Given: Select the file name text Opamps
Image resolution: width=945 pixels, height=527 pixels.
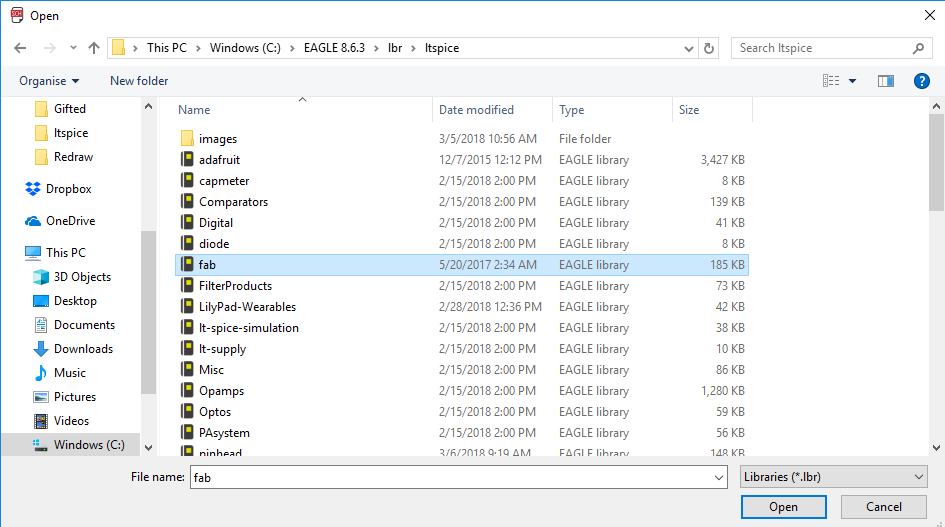Looking at the screenshot, I should [221, 391].
